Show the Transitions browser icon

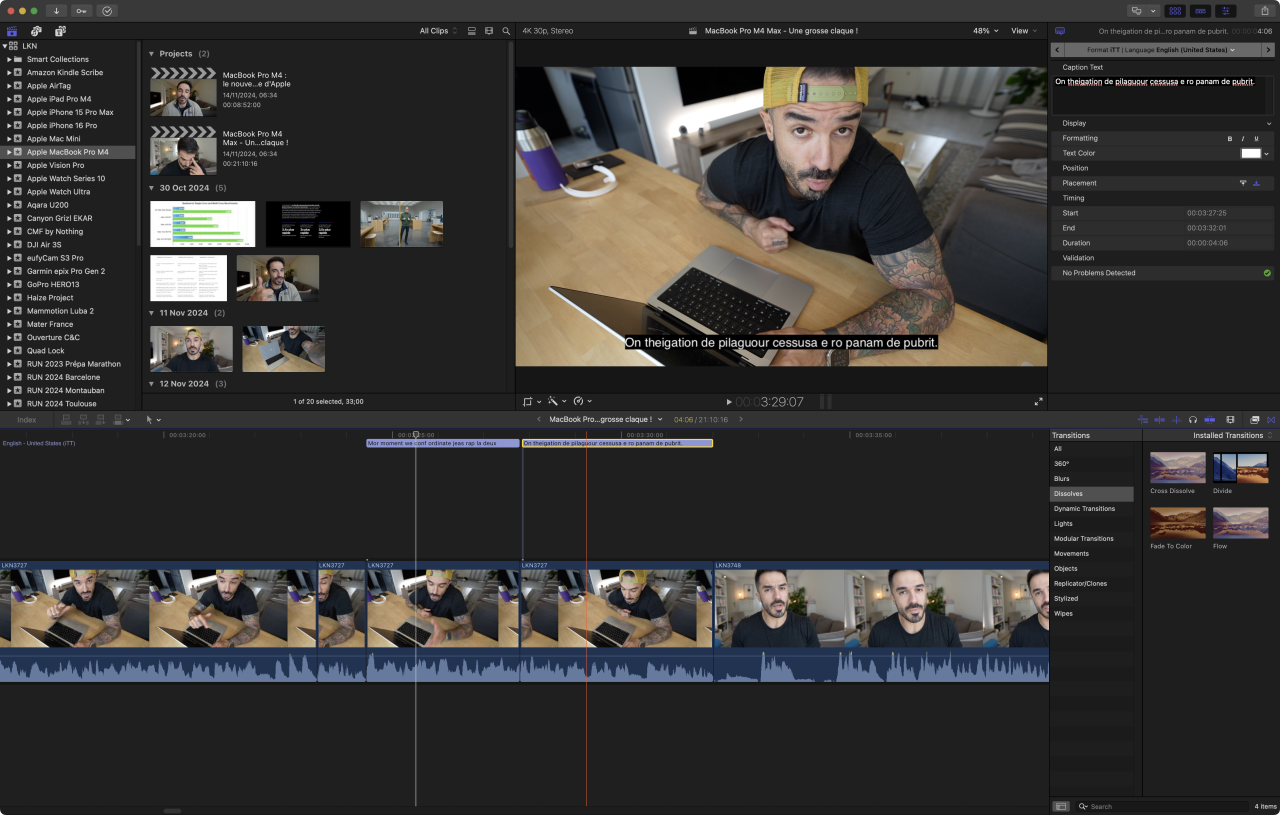click(x=1272, y=419)
